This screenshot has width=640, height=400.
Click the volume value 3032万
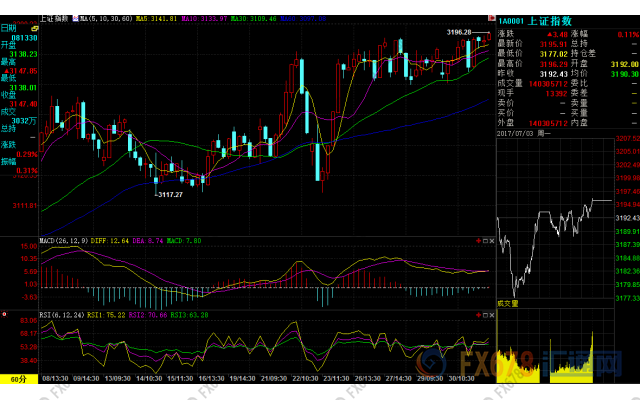tap(24, 121)
